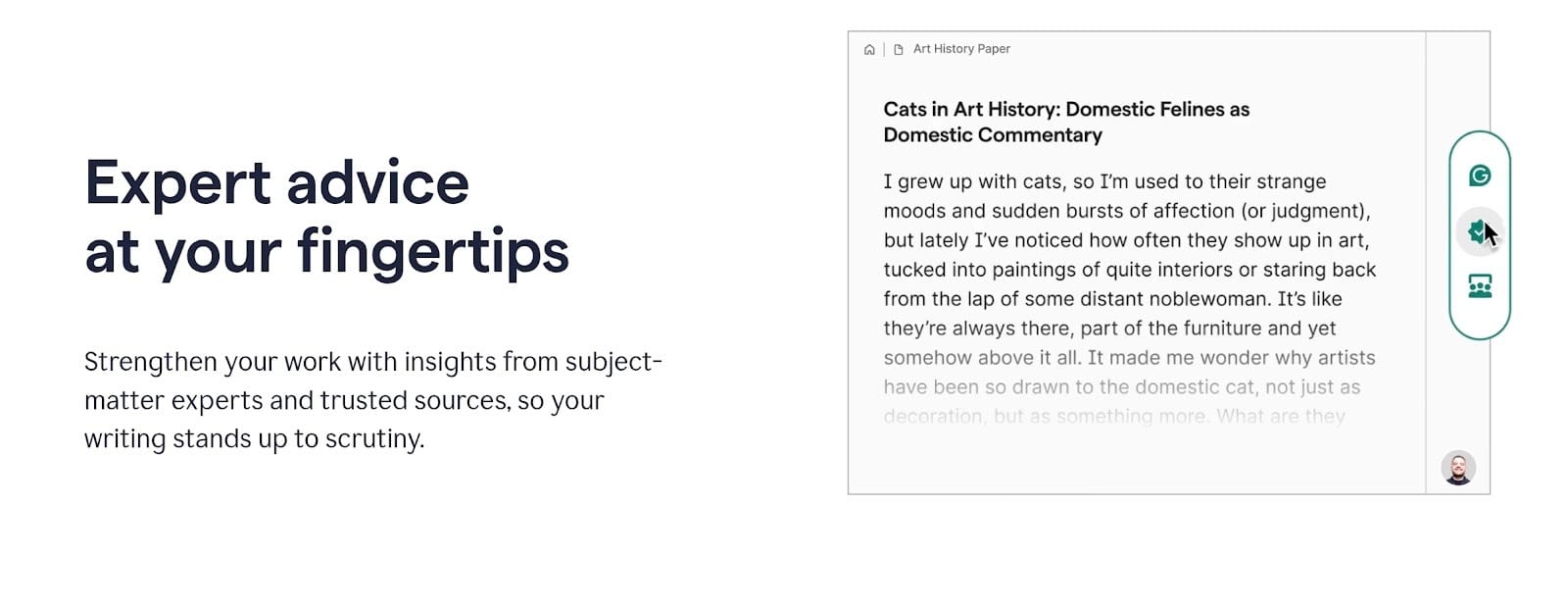The width and height of the screenshot is (1568, 607).
Task: Open the Art History Paper breadcrumb label
Action: coord(961,49)
